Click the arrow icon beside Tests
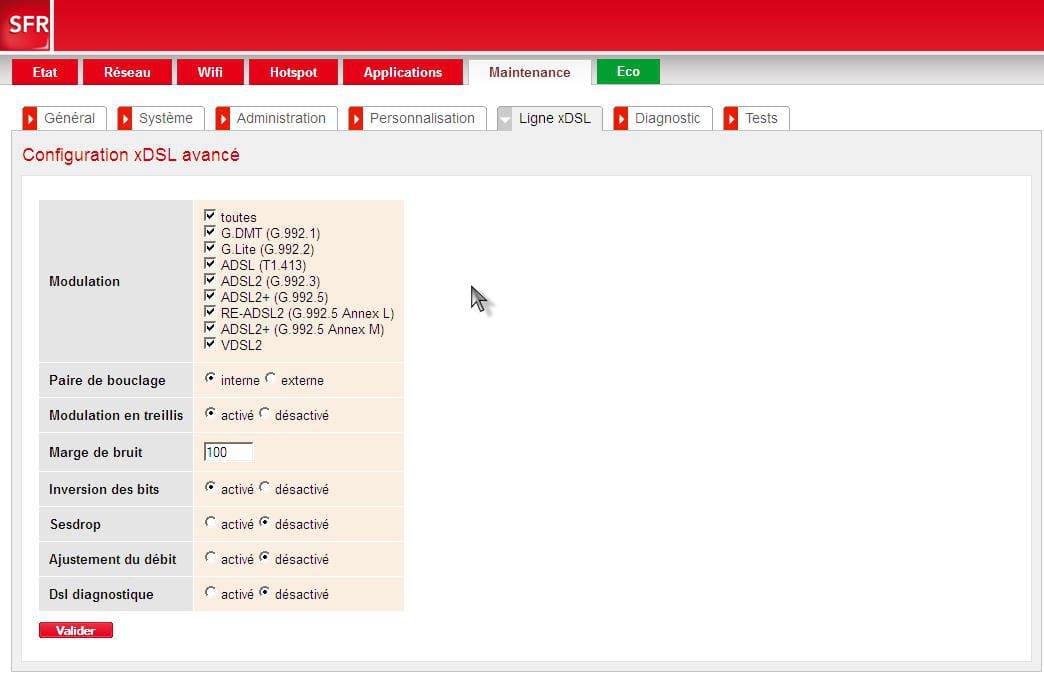This screenshot has height=683, width=1044. (x=731, y=118)
